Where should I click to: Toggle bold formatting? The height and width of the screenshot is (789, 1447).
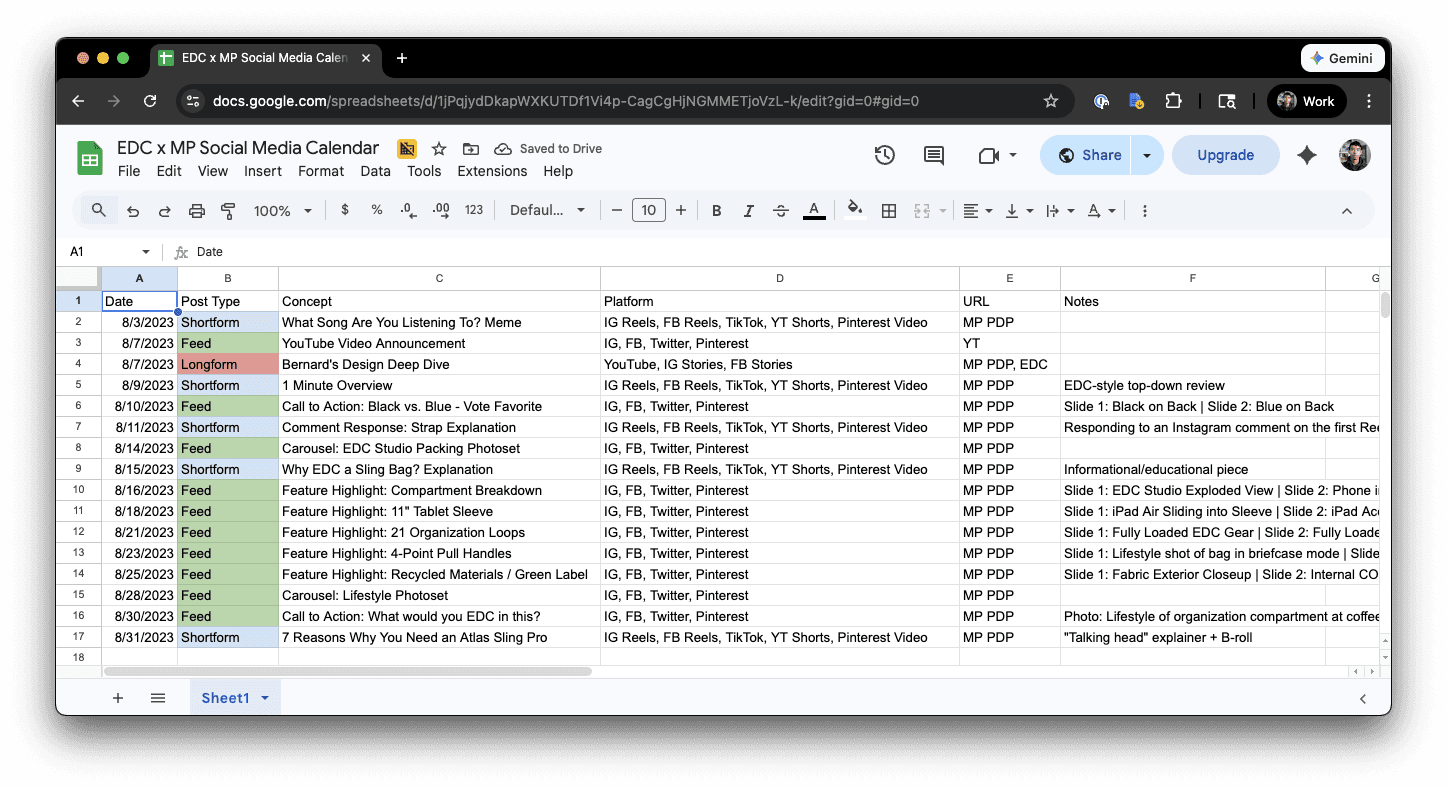tap(716, 210)
